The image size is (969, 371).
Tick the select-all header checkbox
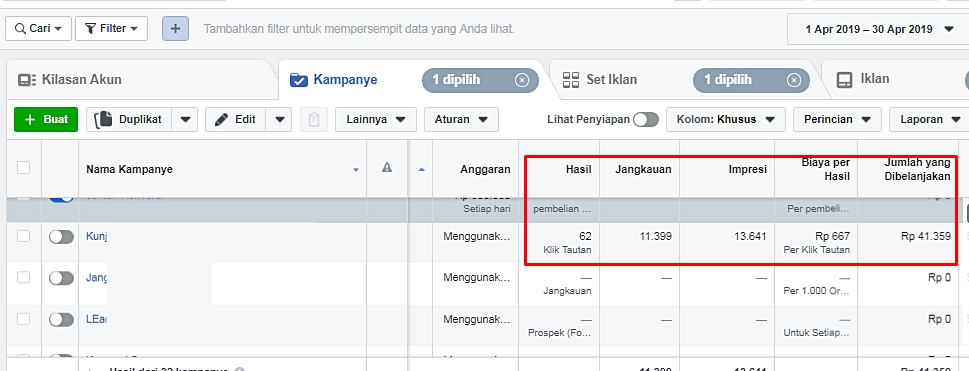(x=23, y=168)
